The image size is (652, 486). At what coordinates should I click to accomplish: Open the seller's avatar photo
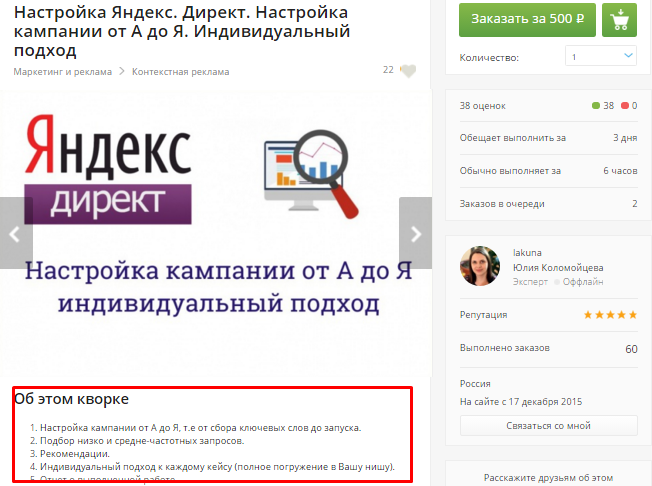pos(479,266)
